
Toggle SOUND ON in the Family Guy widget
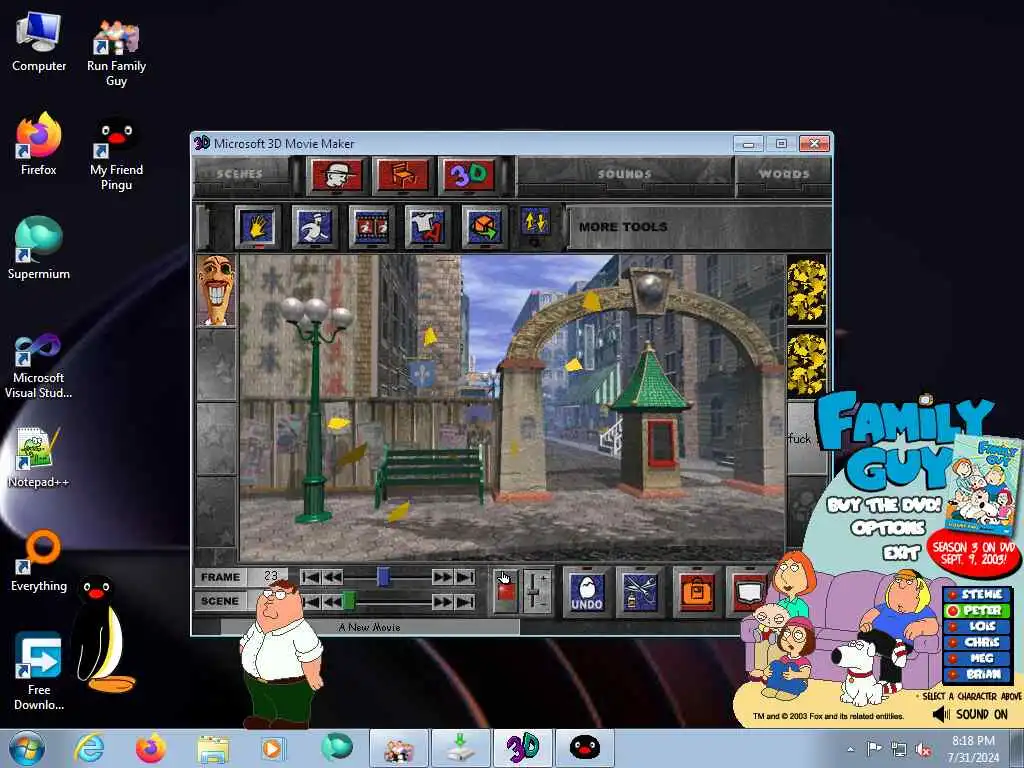tap(970, 714)
